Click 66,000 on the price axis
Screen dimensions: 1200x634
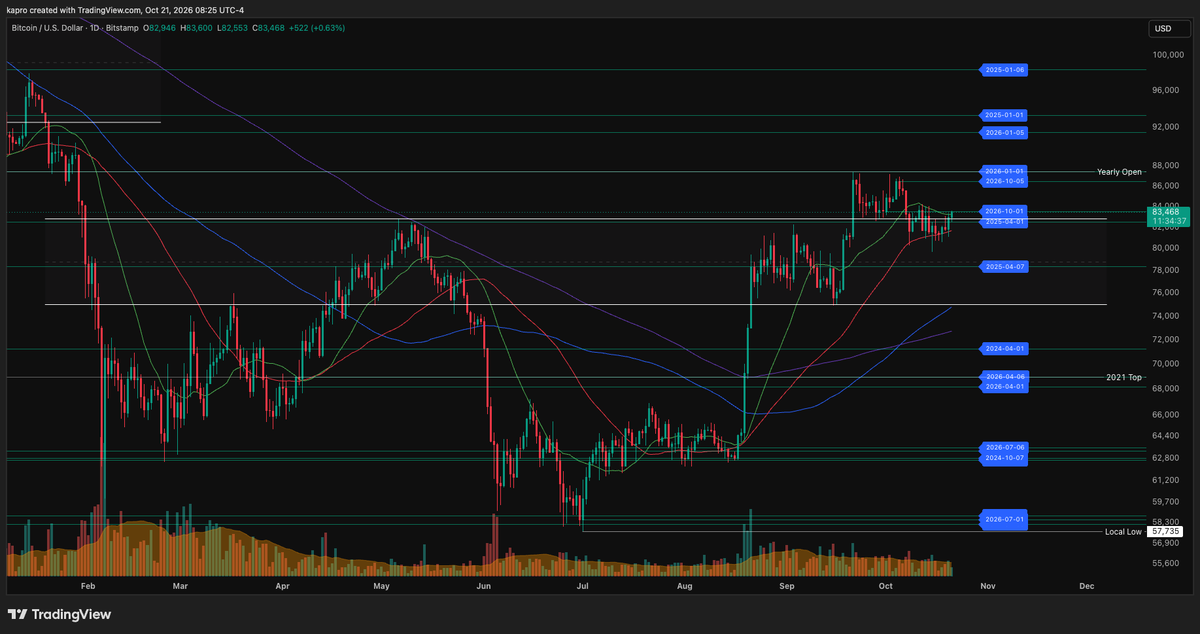point(1165,414)
